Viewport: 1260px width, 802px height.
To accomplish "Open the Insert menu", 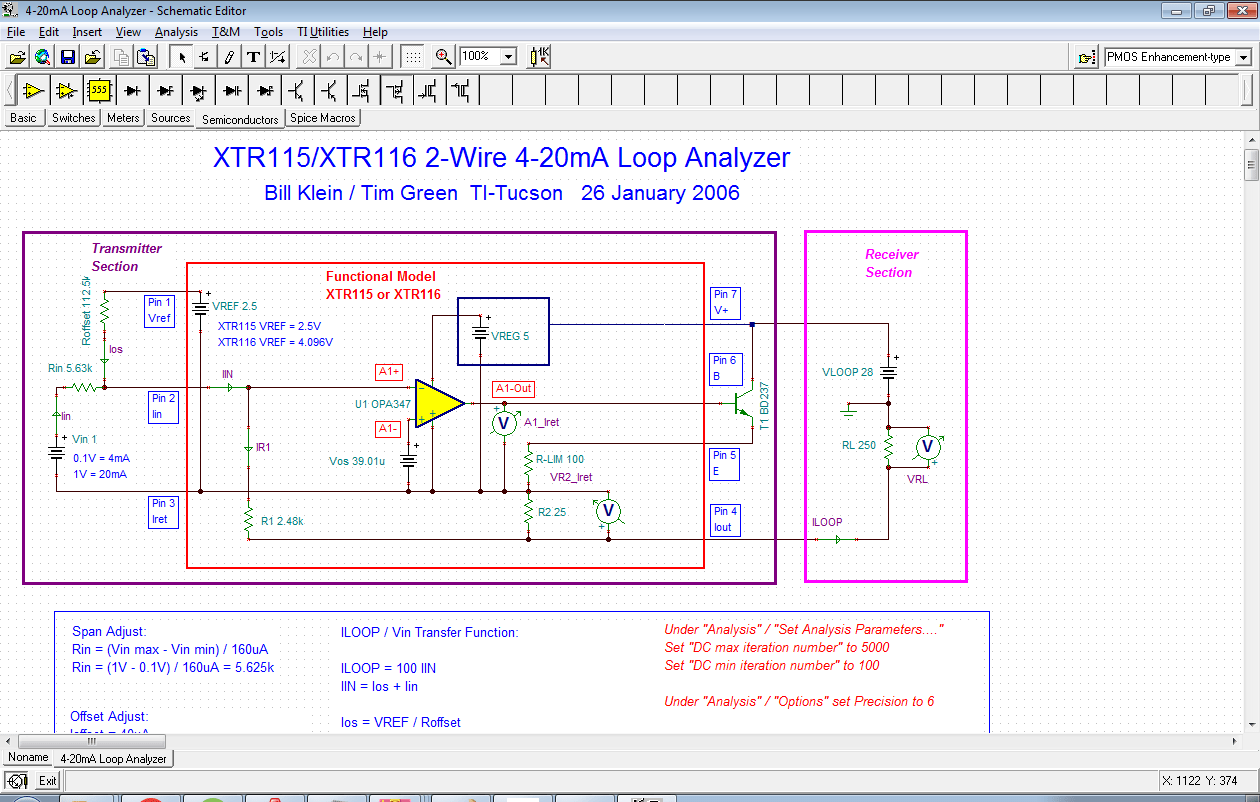I will point(87,32).
